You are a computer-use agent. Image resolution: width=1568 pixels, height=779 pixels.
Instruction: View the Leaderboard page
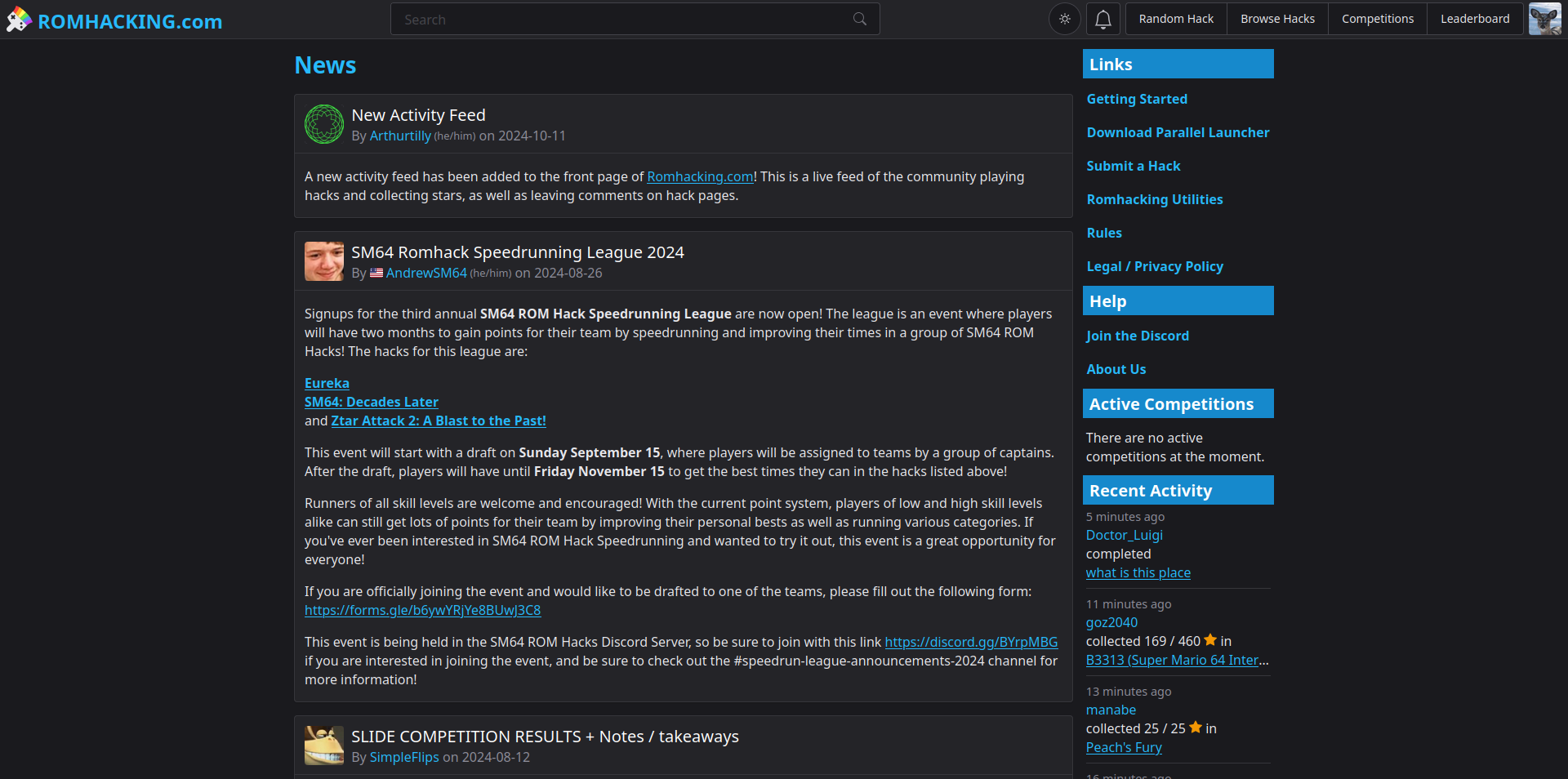[1474, 19]
